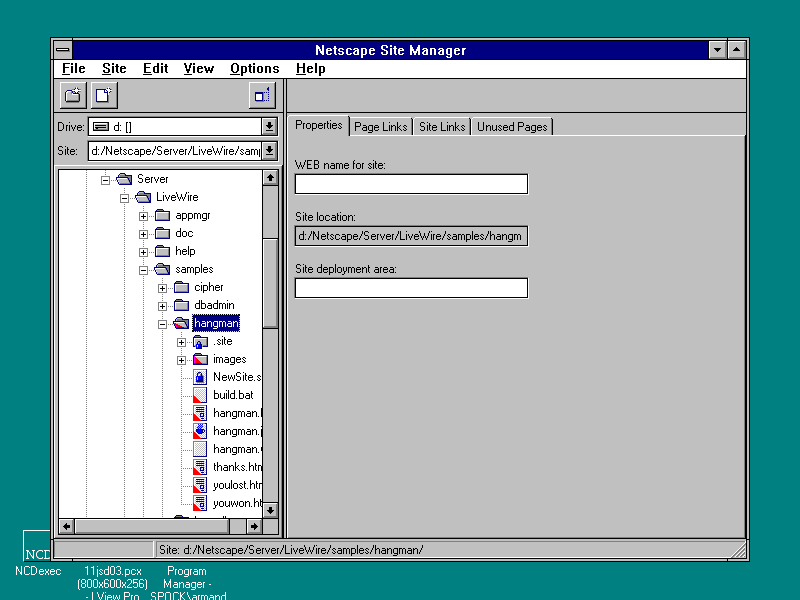Select the hangman site folder icon
The width and height of the screenshot is (800, 600).
click(181, 323)
